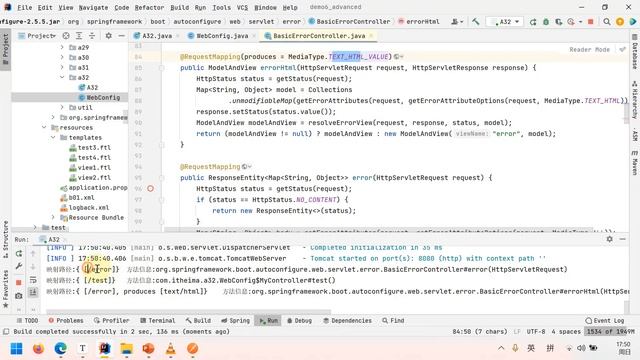Open the Profiler tool window

(111, 321)
